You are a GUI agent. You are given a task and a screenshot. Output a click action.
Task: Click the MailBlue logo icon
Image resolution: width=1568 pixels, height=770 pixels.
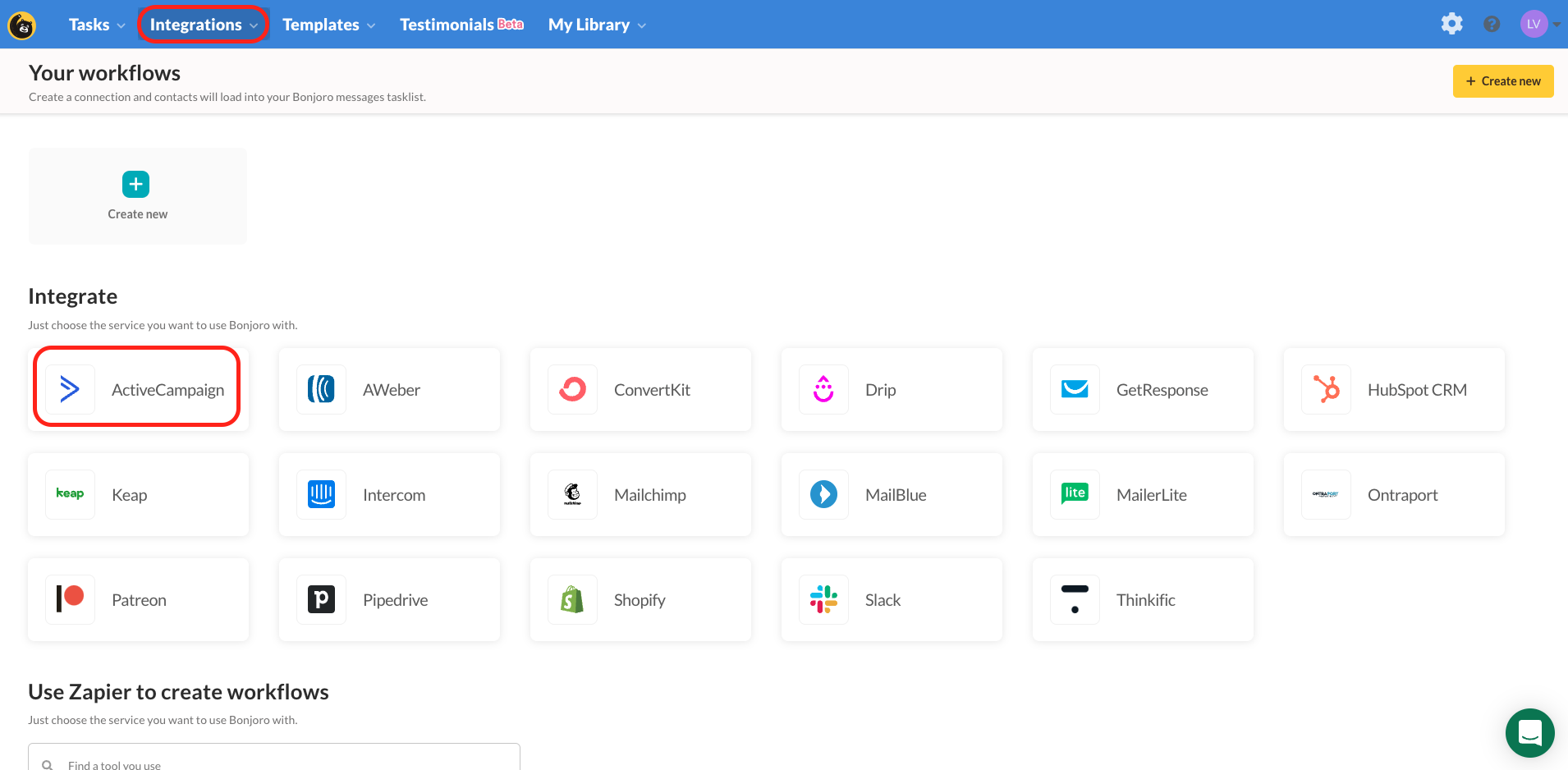click(823, 494)
